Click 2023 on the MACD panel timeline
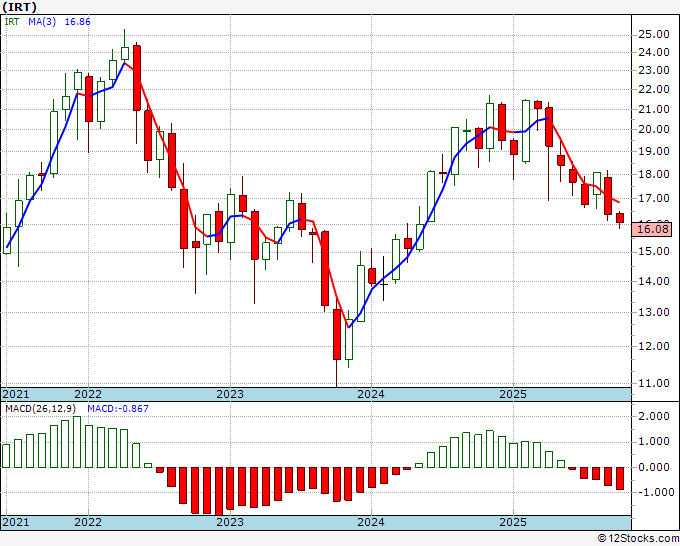Image resolution: width=680 pixels, height=546 pixels. pyautogui.click(x=230, y=522)
